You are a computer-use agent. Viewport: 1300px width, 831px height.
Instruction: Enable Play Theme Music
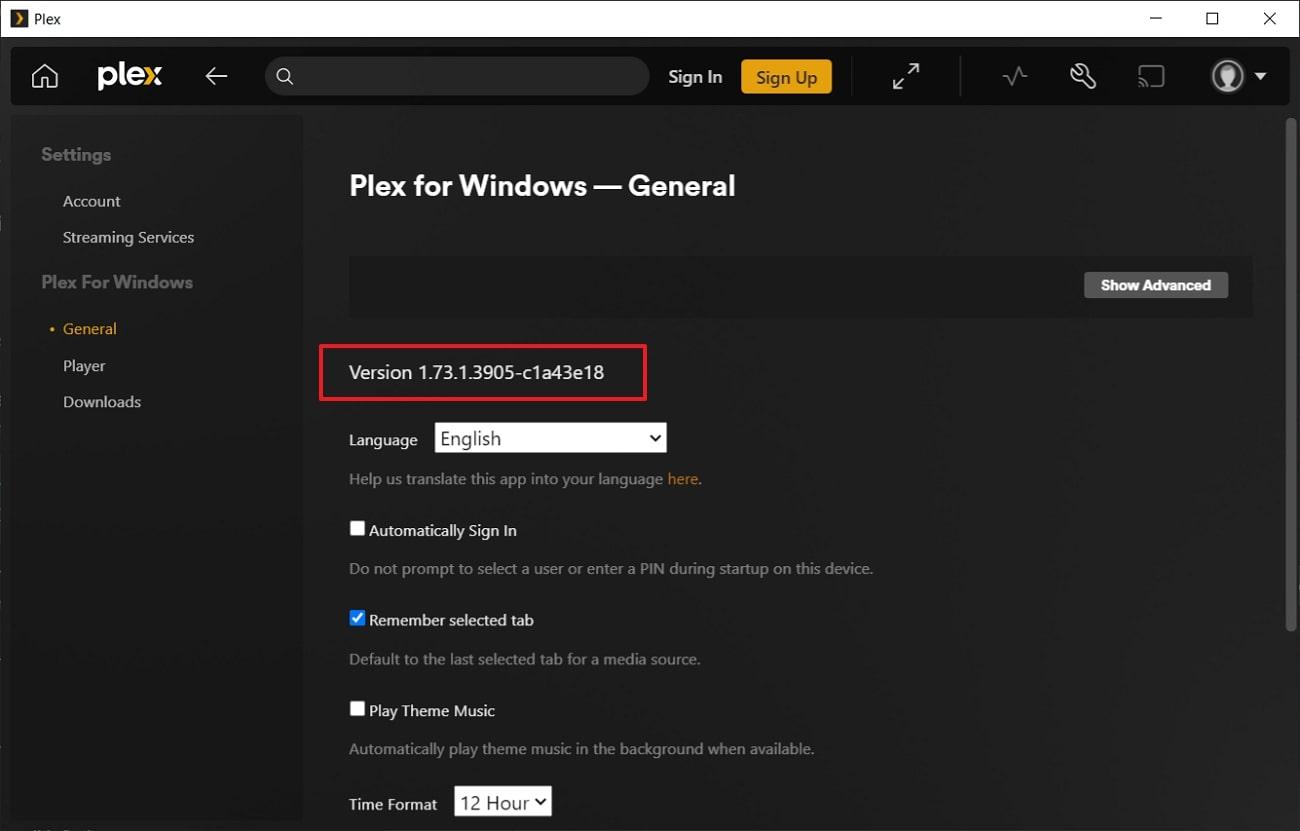[357, 708]
